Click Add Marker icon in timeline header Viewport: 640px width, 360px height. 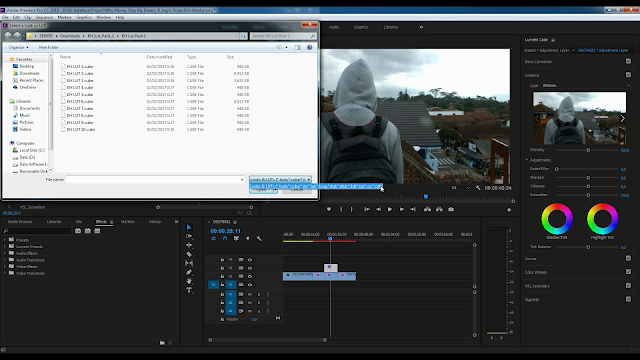point(247,238)
